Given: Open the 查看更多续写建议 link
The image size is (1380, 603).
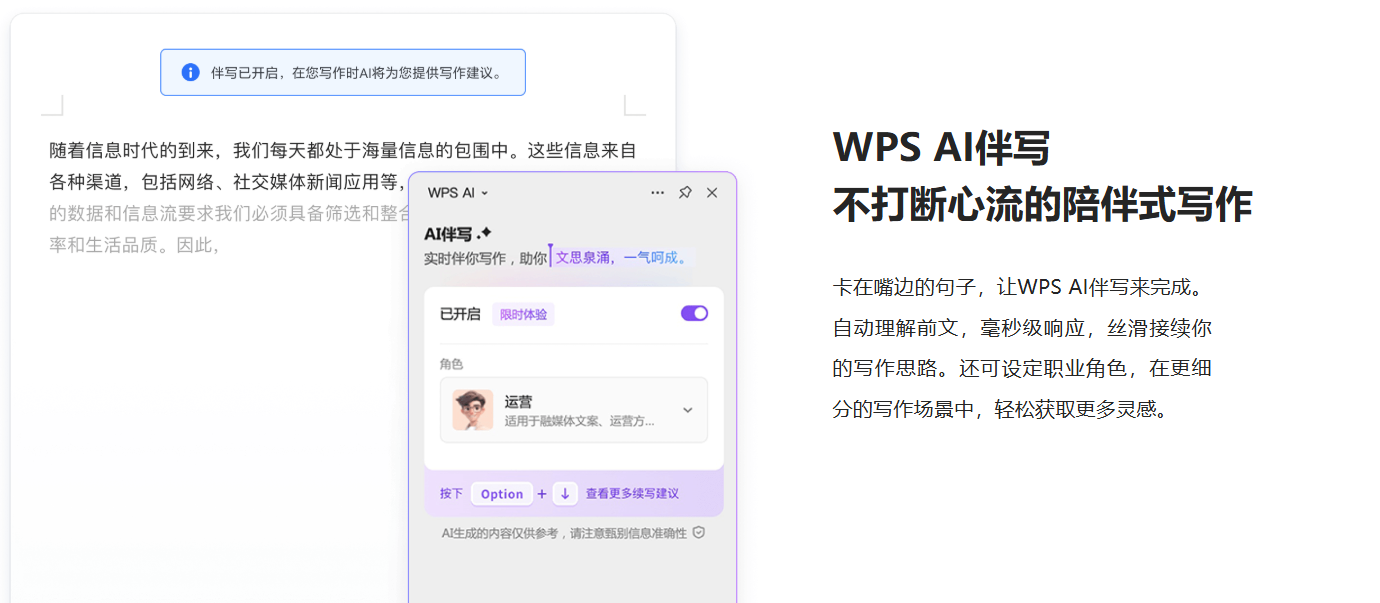Looking at the screenshot, I should pos(632,494).
